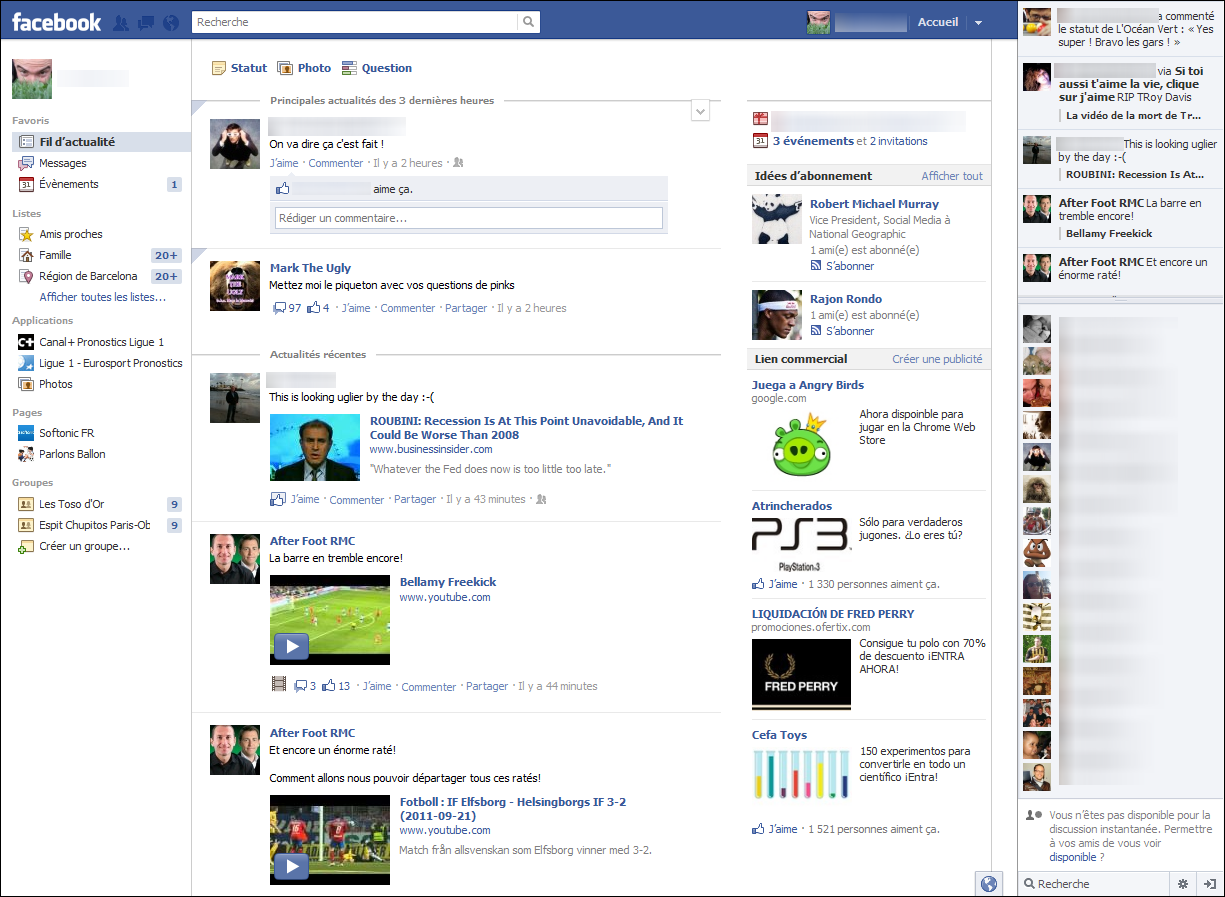Click the Créer une publicité link
The image size is (1225, 897).
point(937,359)
